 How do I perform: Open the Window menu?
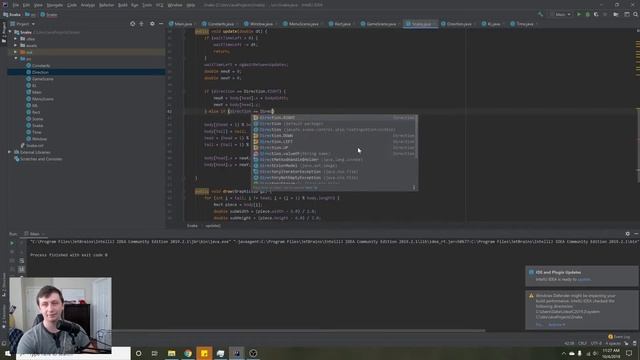pyautogui.click(x=175, y=5)
